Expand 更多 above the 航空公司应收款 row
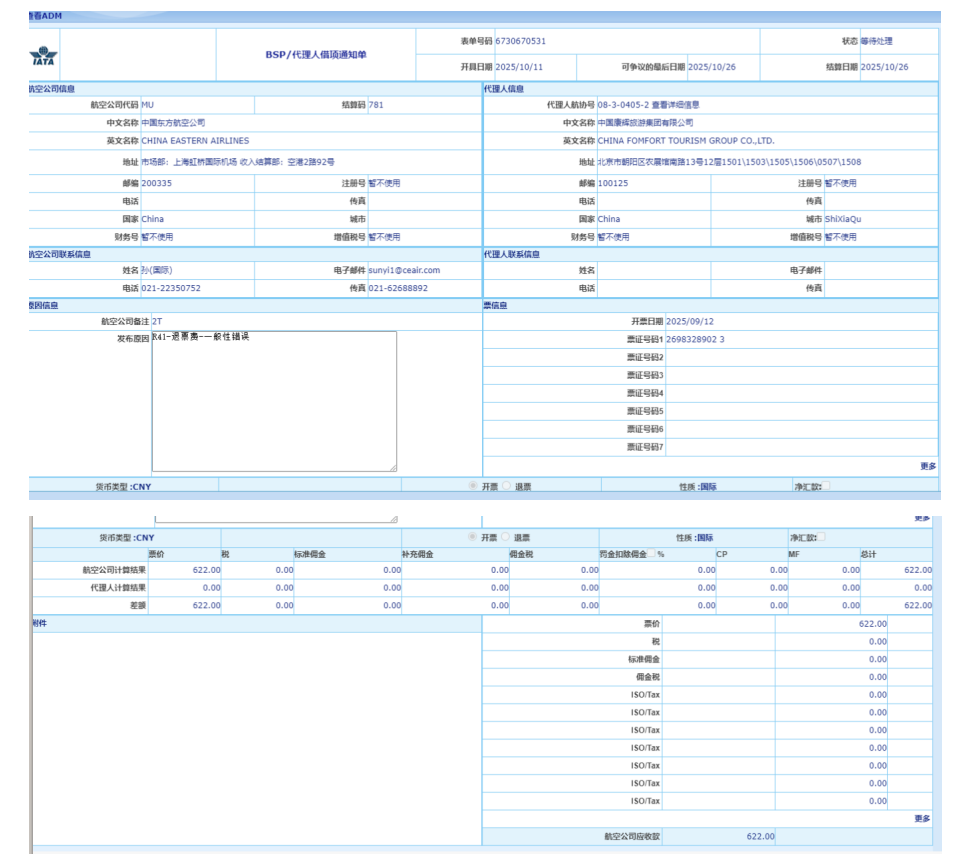This screenshot has width=957, height=864. coord(922,819)
